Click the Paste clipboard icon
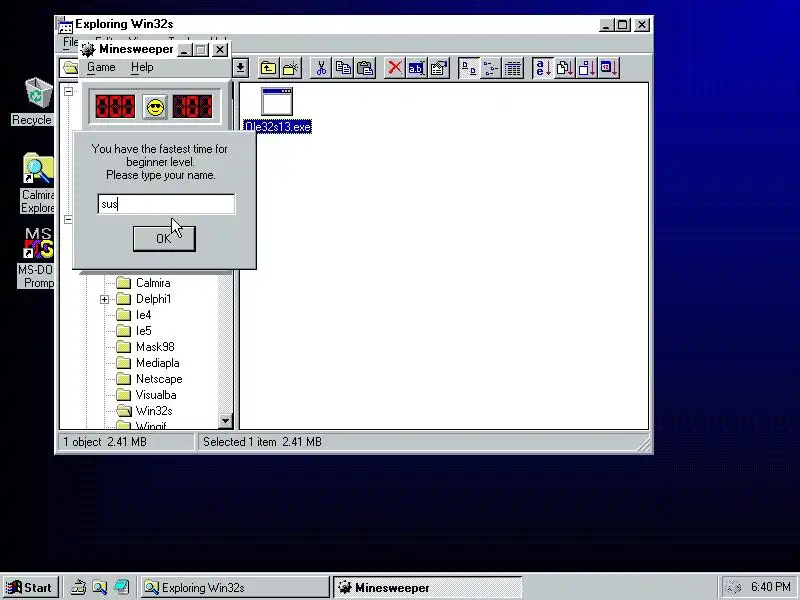This screenshot has height=600, width=800. click(x=365, y=68)
